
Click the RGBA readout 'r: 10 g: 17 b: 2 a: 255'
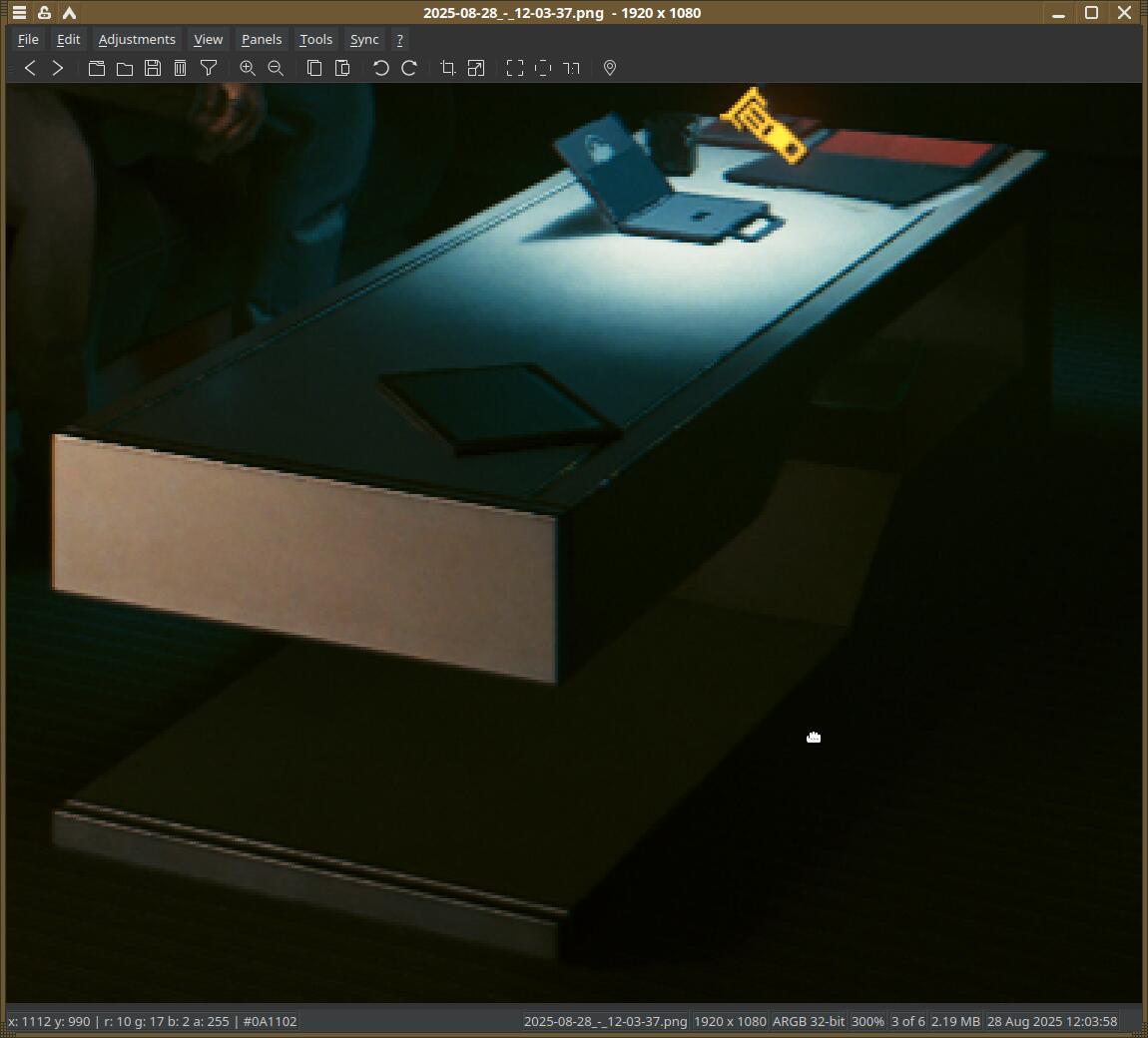[166, 1021]
